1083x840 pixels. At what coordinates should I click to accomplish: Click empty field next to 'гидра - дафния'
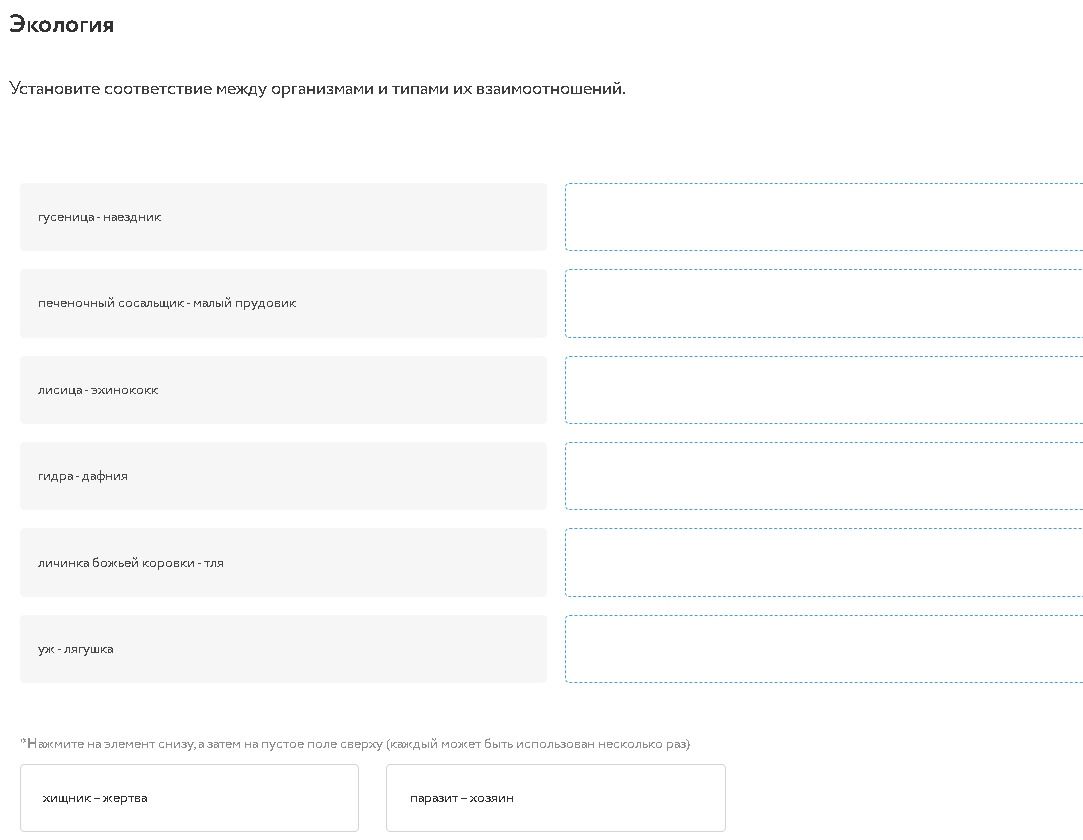pos(823,476)
